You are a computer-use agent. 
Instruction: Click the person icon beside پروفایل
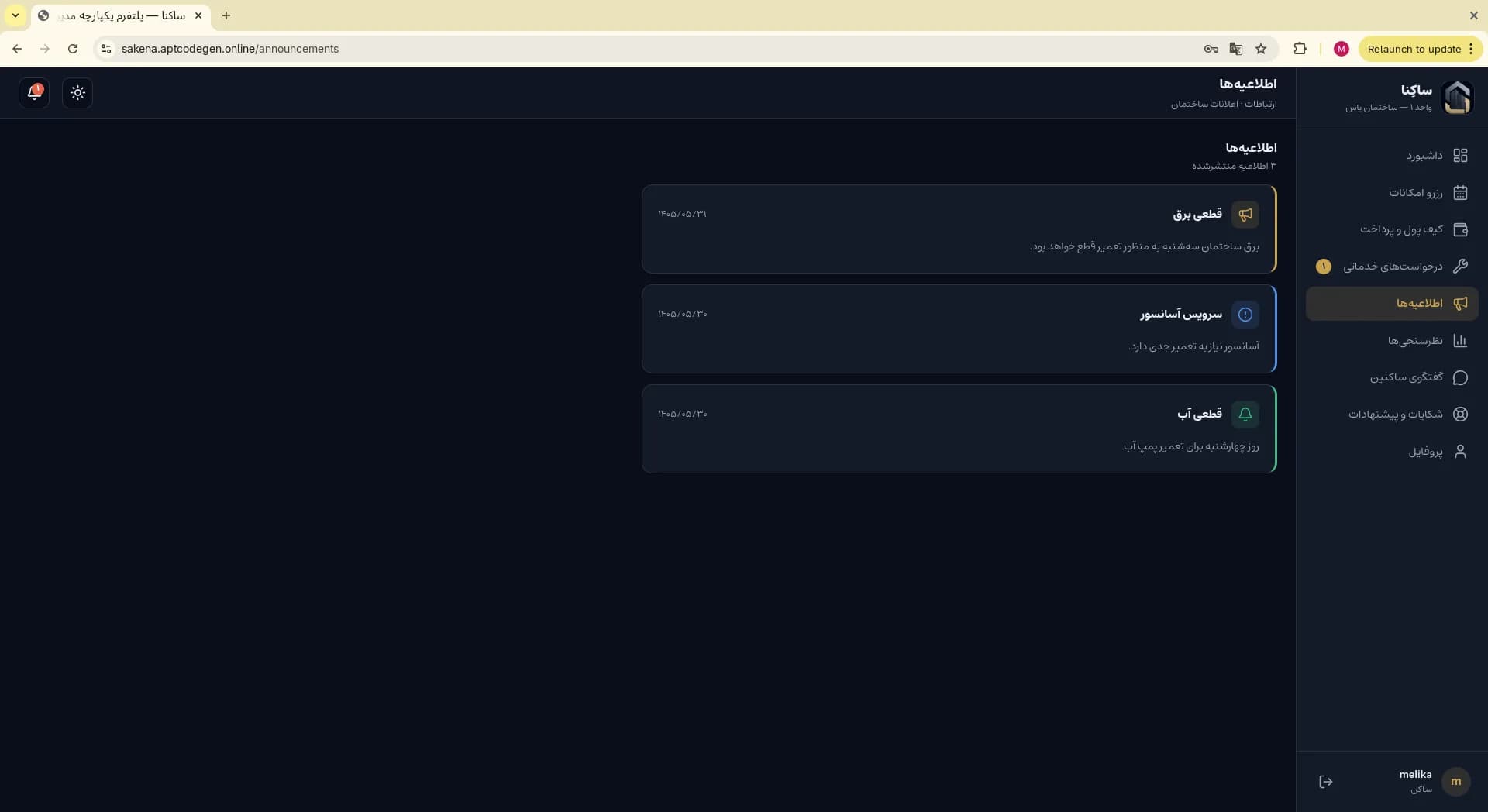pos(1460,452)
